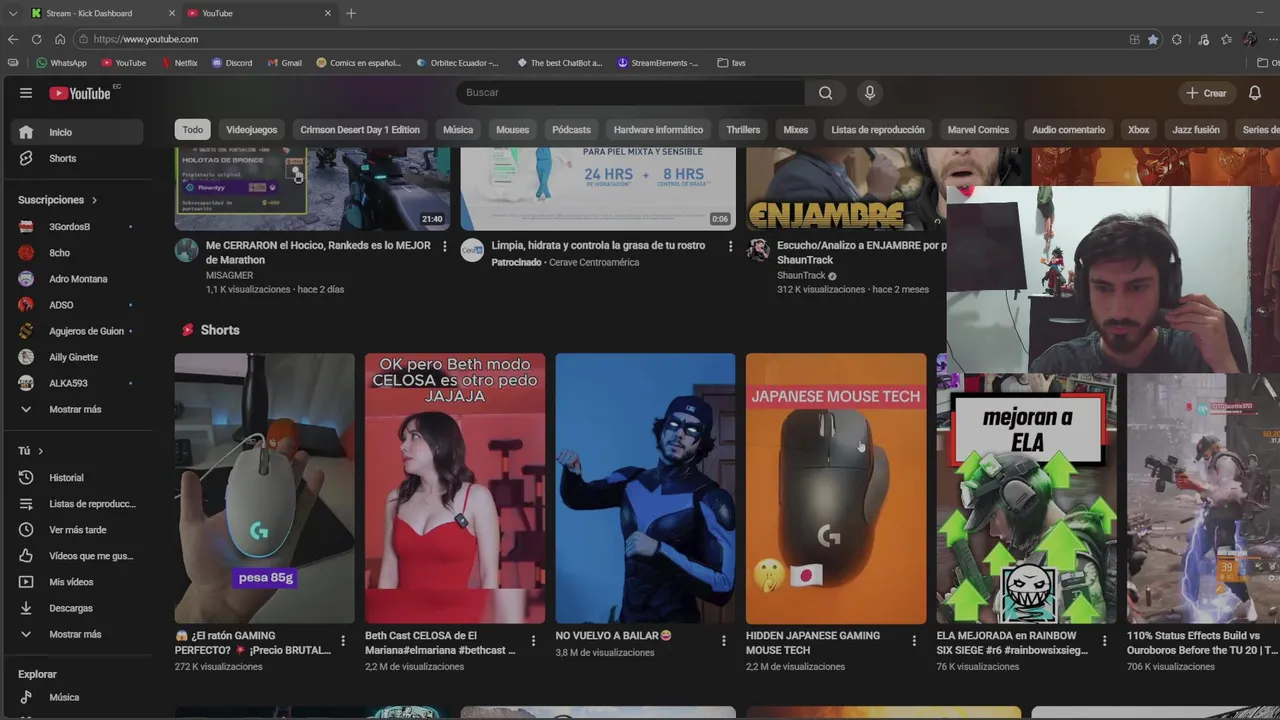Screen dimensions: 1280x720
Task: Open Historial in sidebar
Action: click(x=77, y=478)
